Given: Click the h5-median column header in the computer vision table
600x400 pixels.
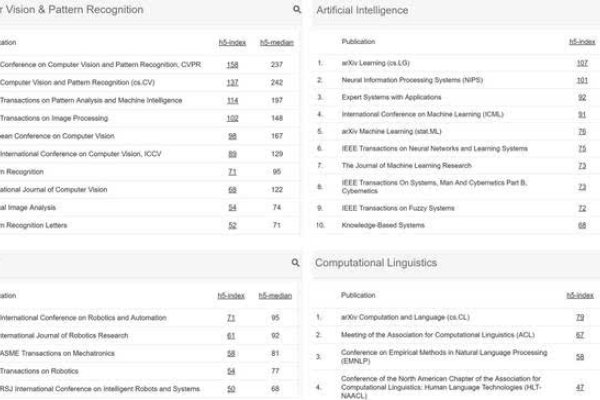Looking at the screenshot, I should click(x=276, y=43).
